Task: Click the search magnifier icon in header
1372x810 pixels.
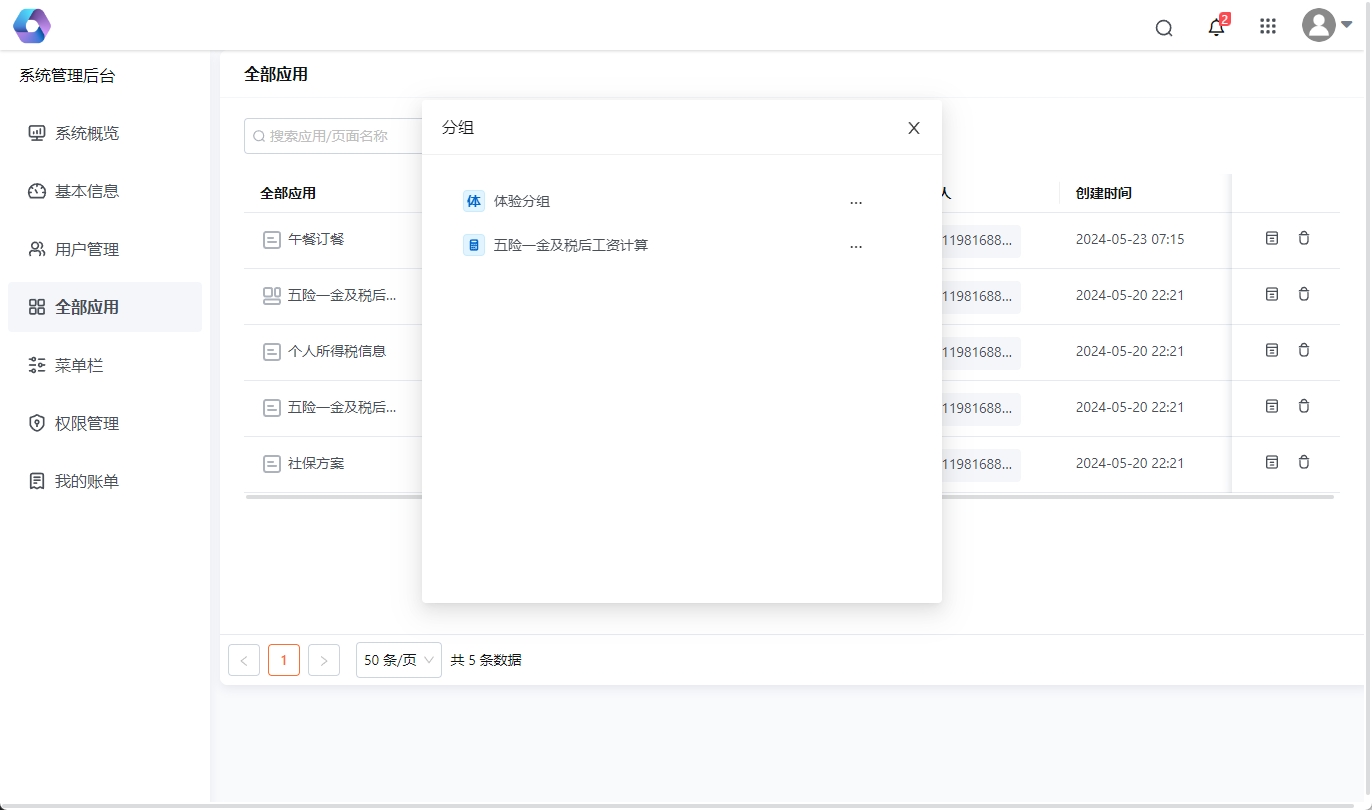Action: coord(1164,28)
